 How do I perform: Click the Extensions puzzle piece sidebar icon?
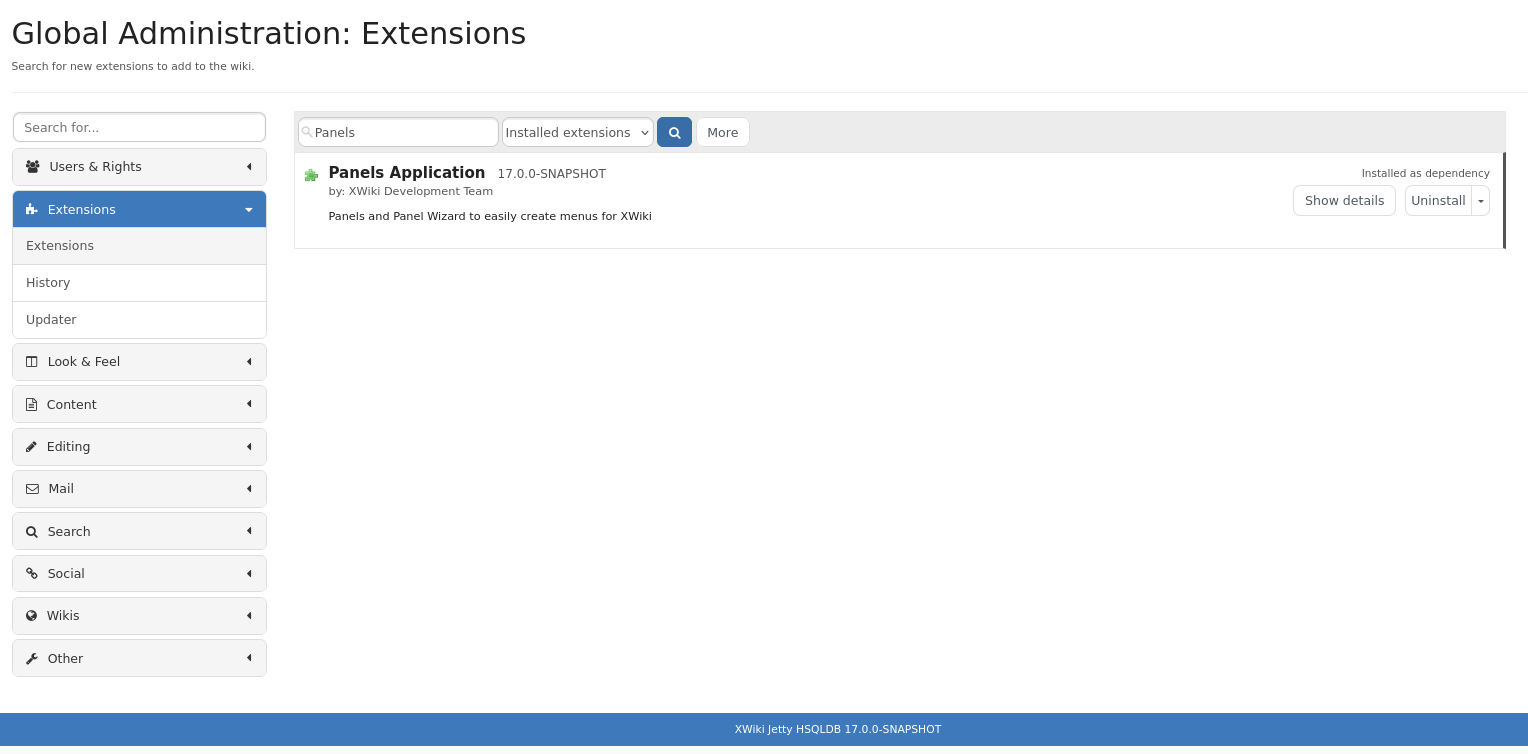pyautogui.click(x=32, y=209)
